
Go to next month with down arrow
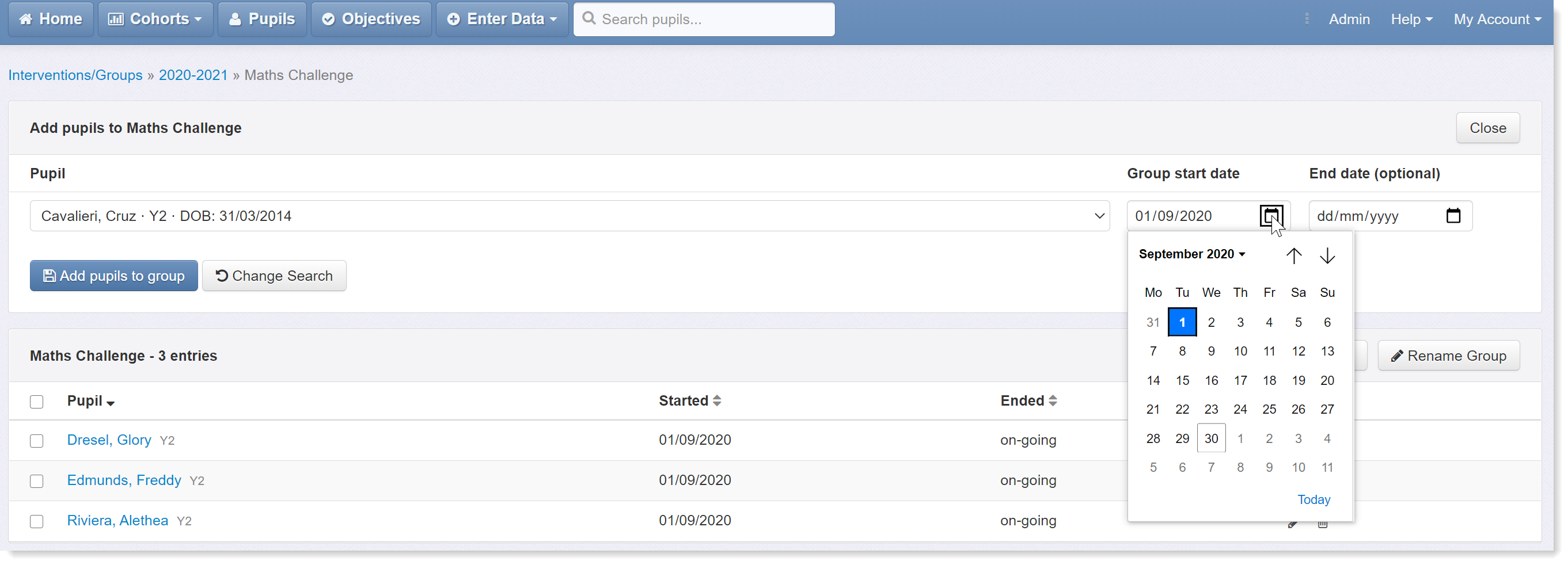[x=1327, y=255]
